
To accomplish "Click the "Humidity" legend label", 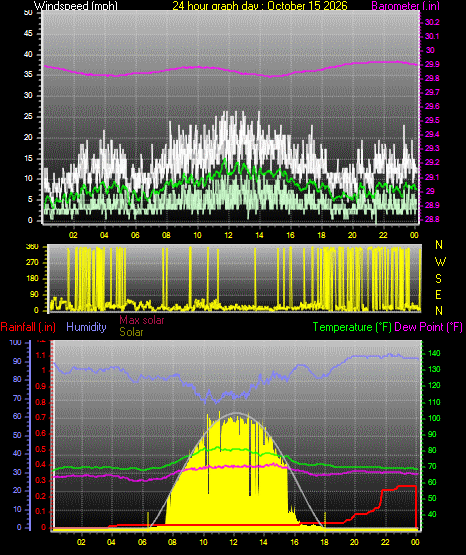I will [86, 327].
